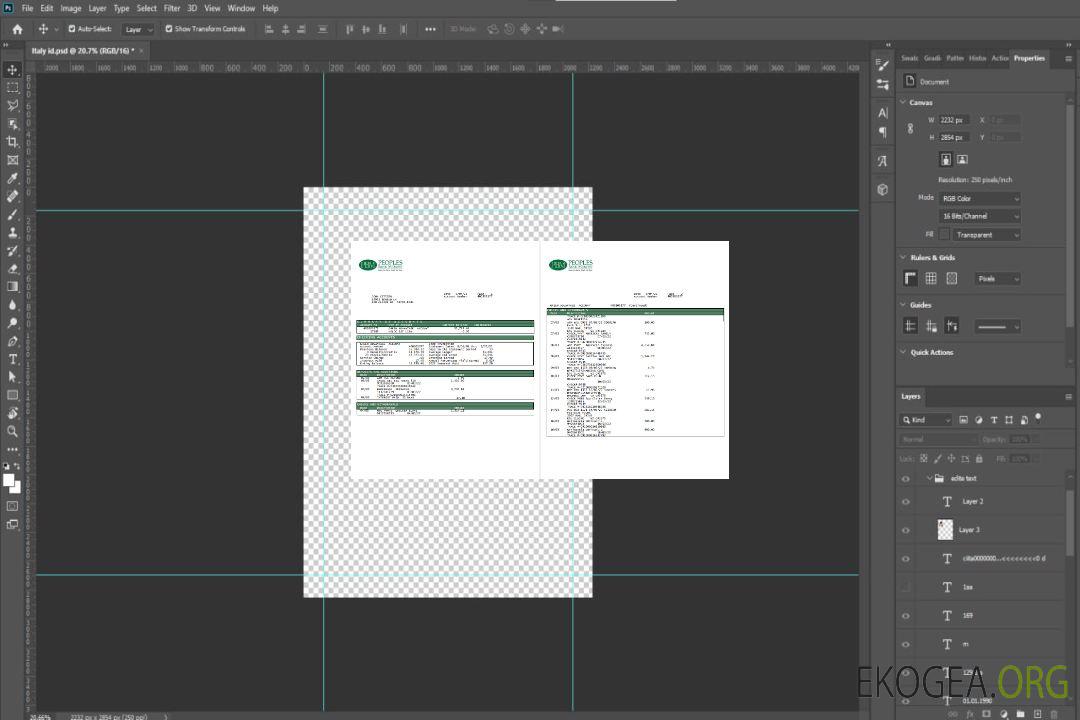Toggle Show Transform Controls checkbox

point(168,29)
